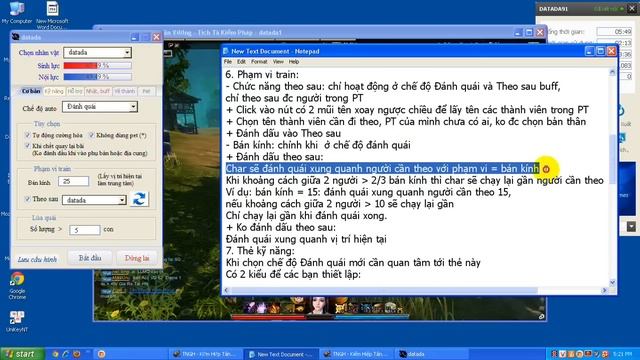This screenshot has height=360, width=640.
Task: Launch Google Chrome from the desktop
Action: click(x=17, y=286)
